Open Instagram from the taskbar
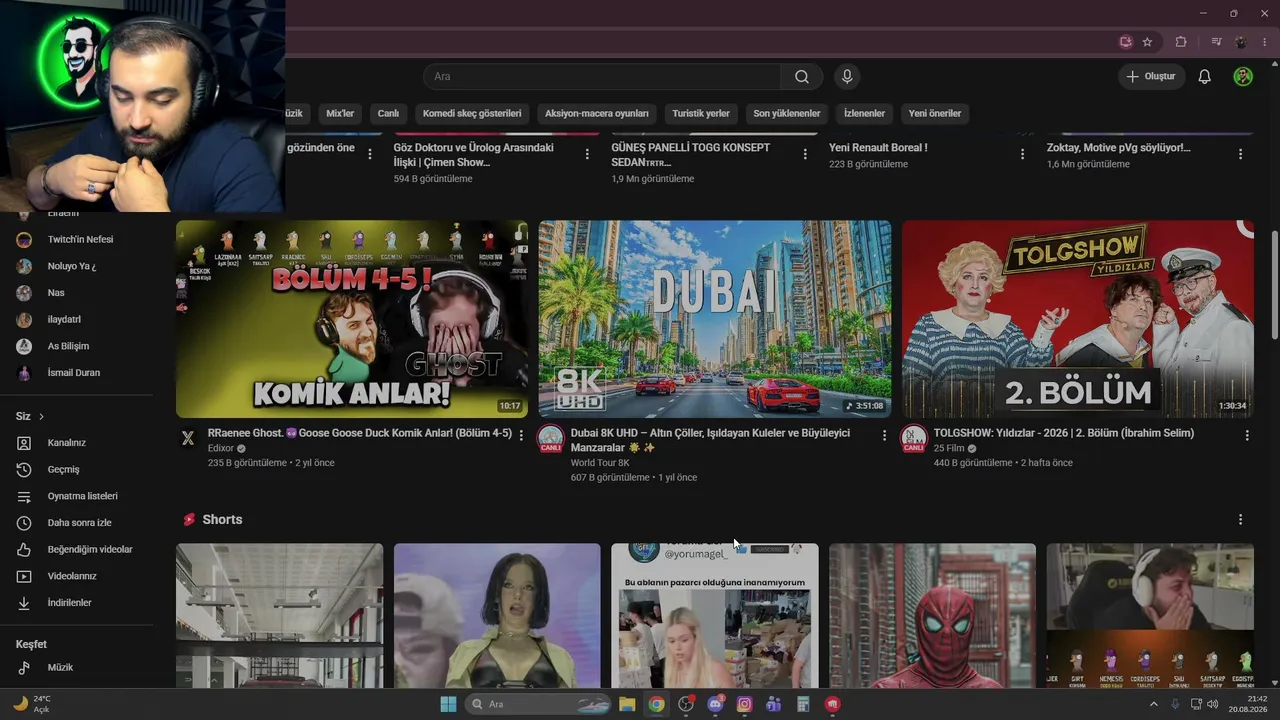The height and width of the screenshot is (720, 1280). click(x=744, y=704)
